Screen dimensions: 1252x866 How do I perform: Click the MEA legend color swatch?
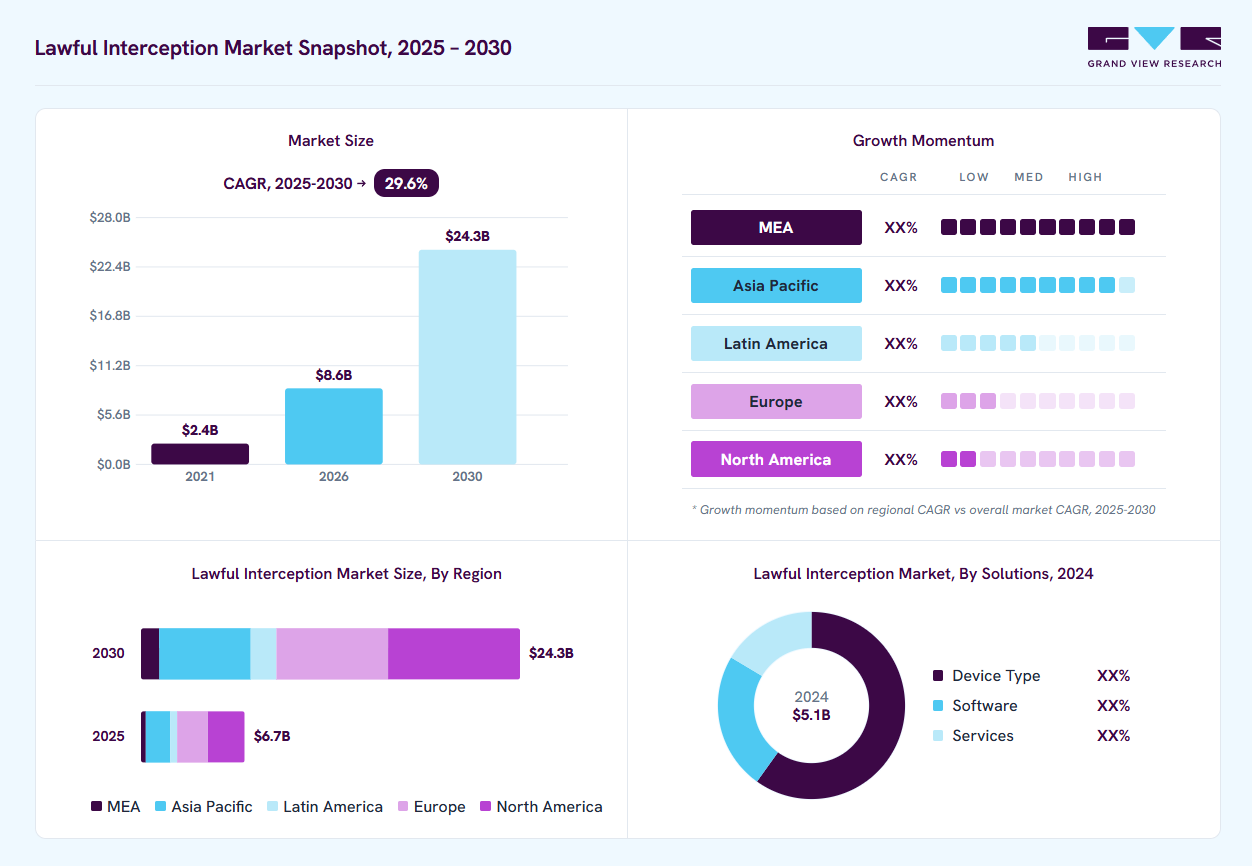coord(97,806)
